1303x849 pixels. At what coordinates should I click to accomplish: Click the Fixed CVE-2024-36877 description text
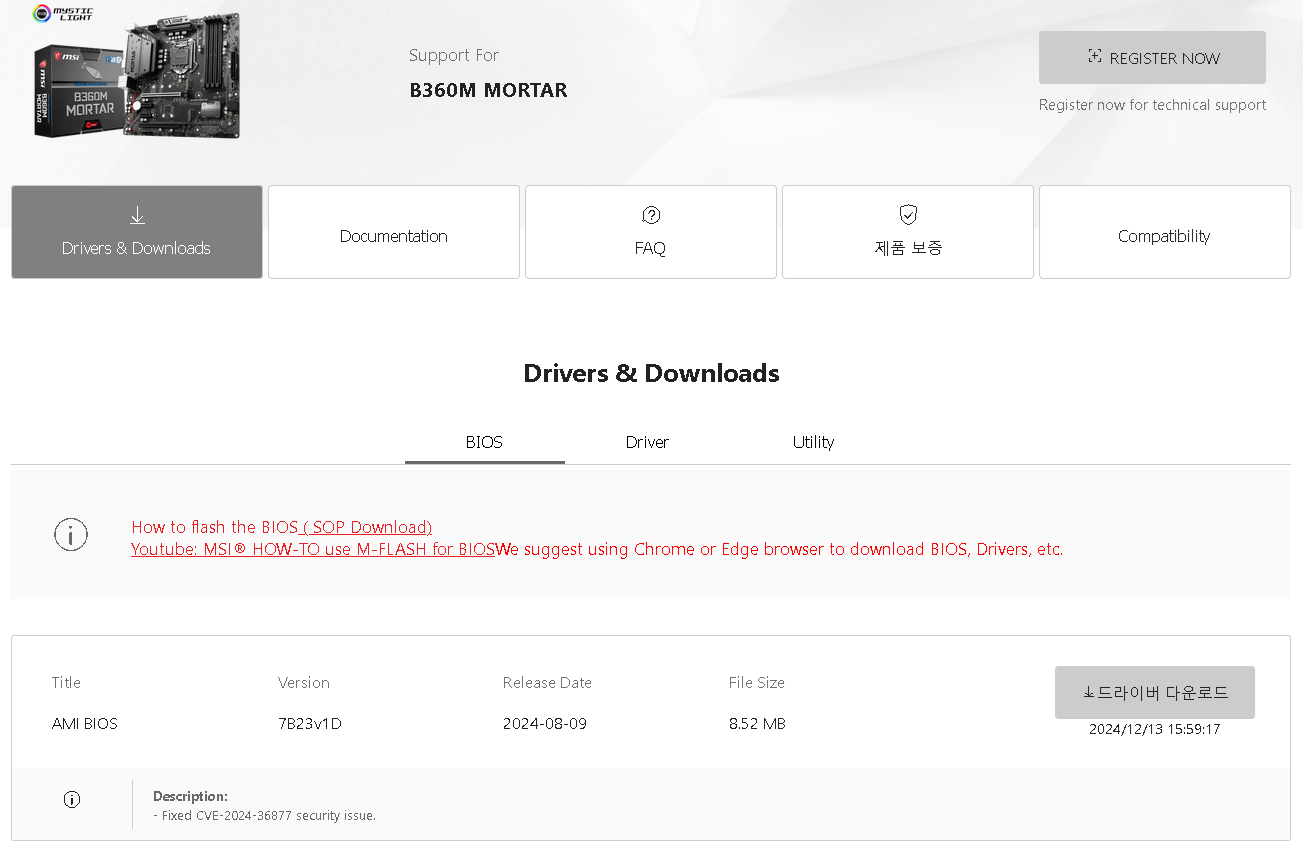265,815
